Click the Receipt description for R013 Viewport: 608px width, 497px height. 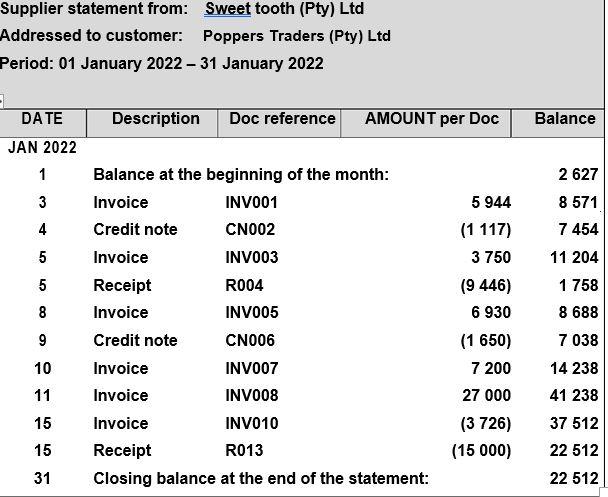click(x=122, y=450)
